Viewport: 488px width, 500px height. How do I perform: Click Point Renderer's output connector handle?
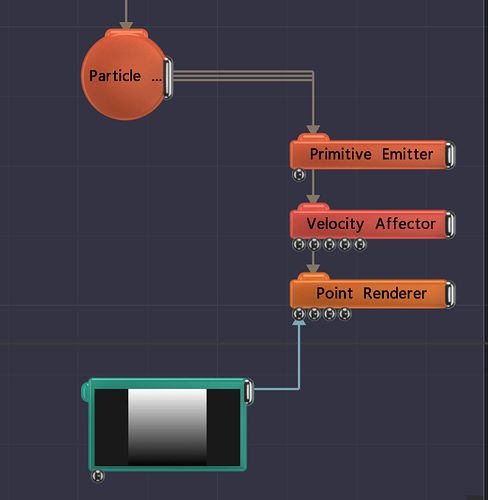pos(450,294)
